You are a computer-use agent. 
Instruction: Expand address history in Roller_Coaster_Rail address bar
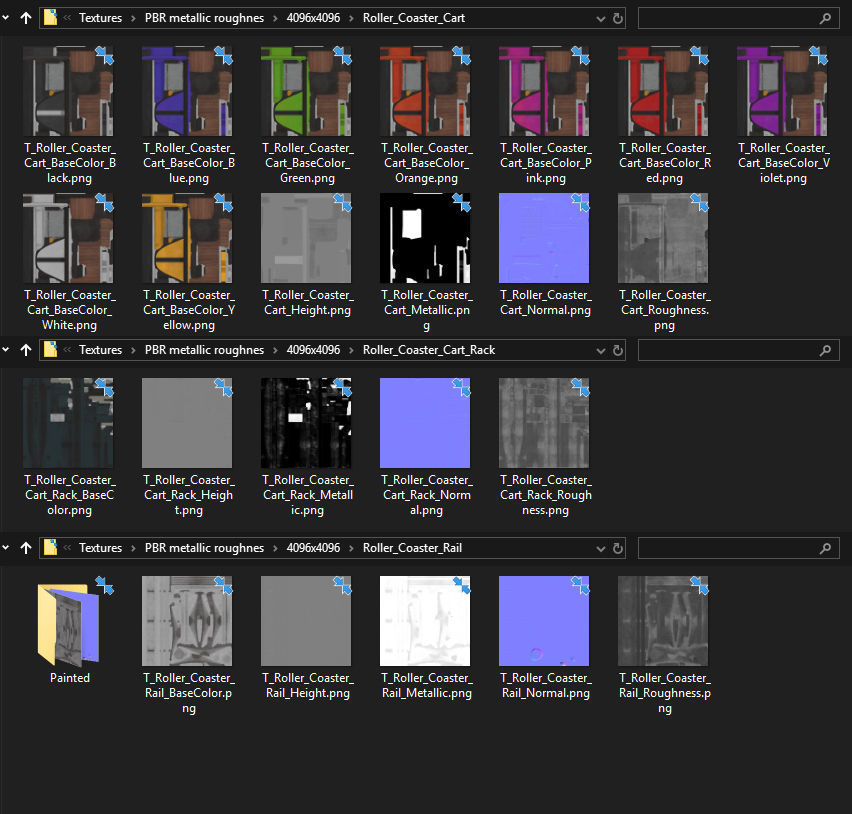pyautogui.click(x=600, y=548)
